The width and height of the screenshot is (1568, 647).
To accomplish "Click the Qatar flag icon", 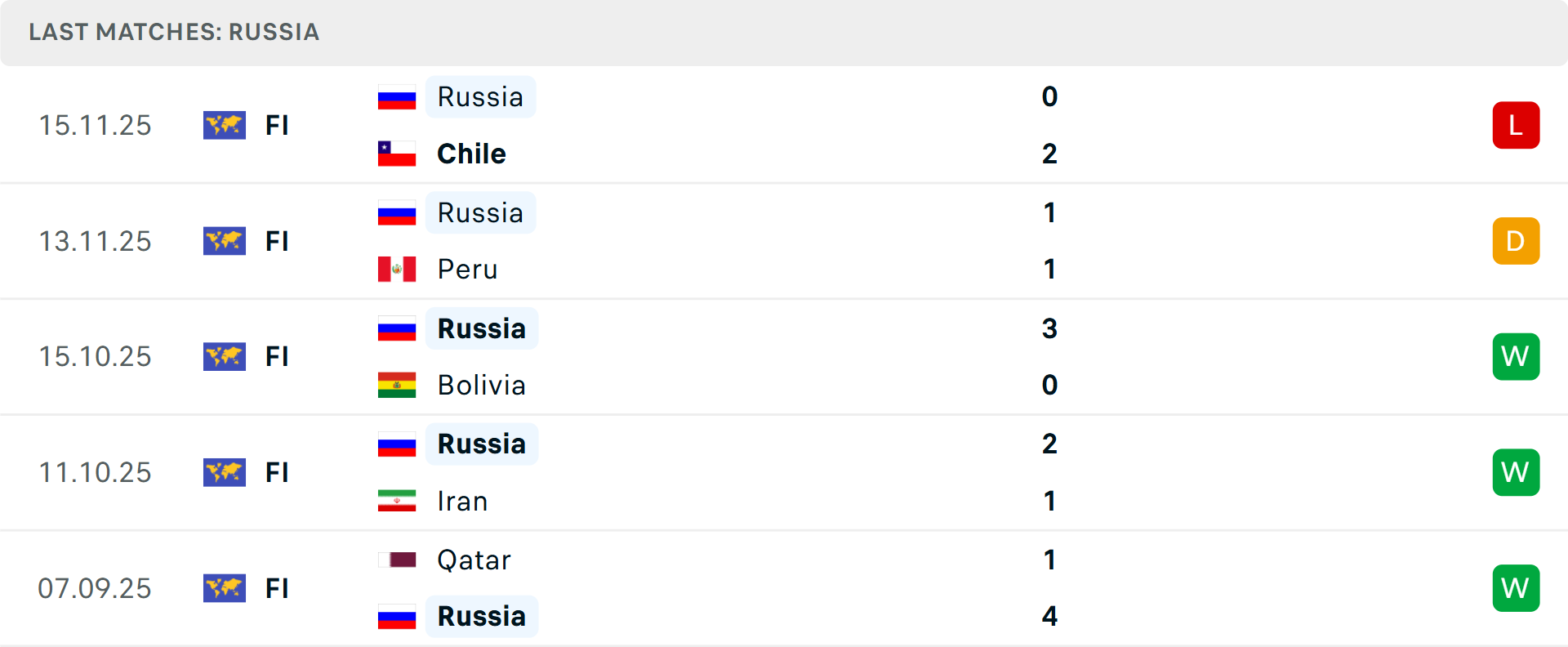I will point(397,560).
